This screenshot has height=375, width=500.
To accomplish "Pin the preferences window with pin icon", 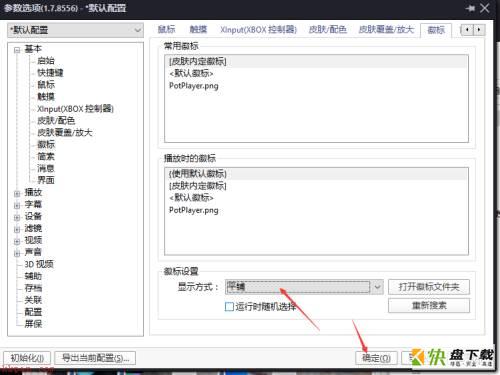I will pyautogui.click(x=470, y=8).
